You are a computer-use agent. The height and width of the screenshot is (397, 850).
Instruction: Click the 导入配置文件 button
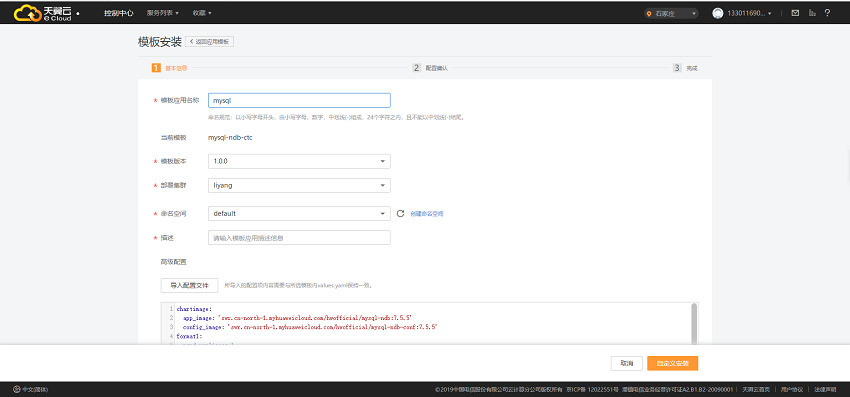click(189, 285)
